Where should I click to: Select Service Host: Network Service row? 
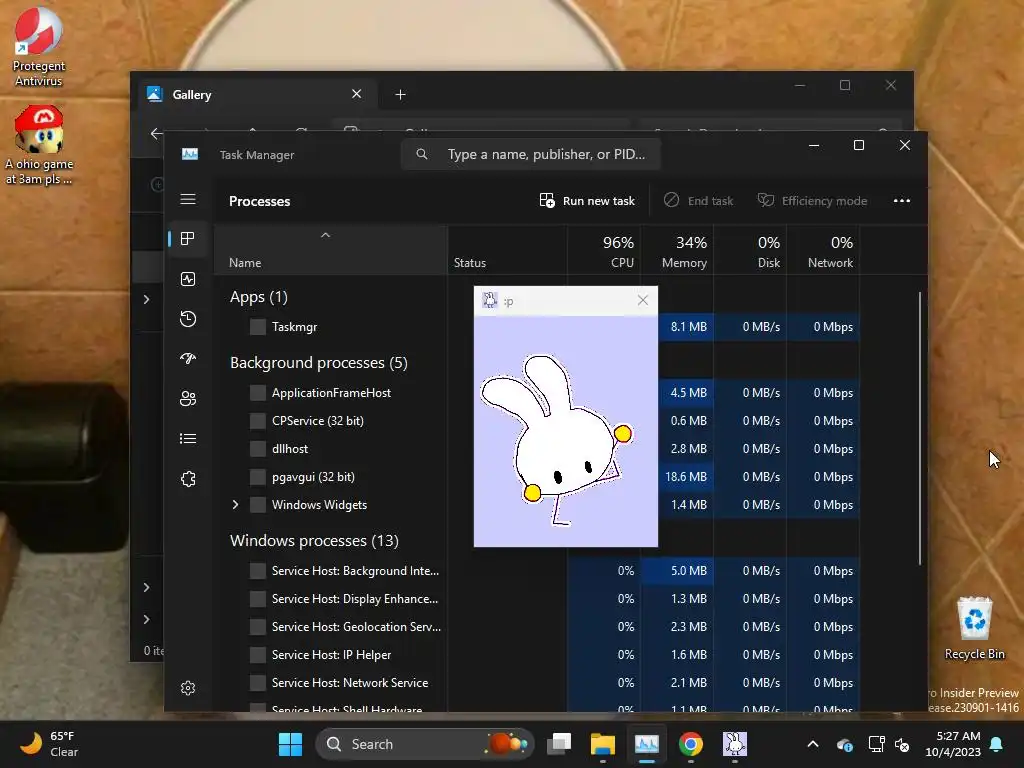point(536,683)
